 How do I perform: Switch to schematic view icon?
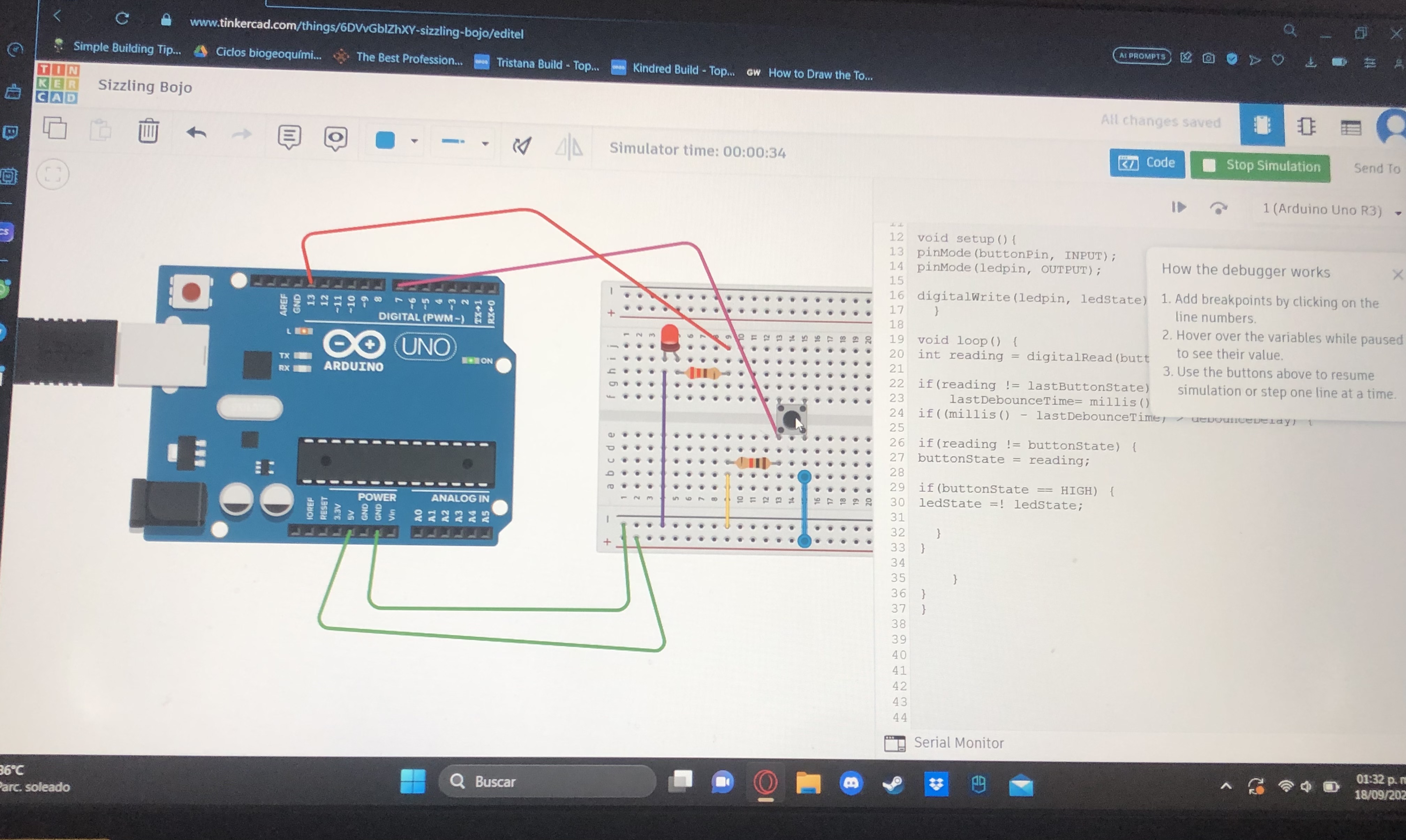1306,126
